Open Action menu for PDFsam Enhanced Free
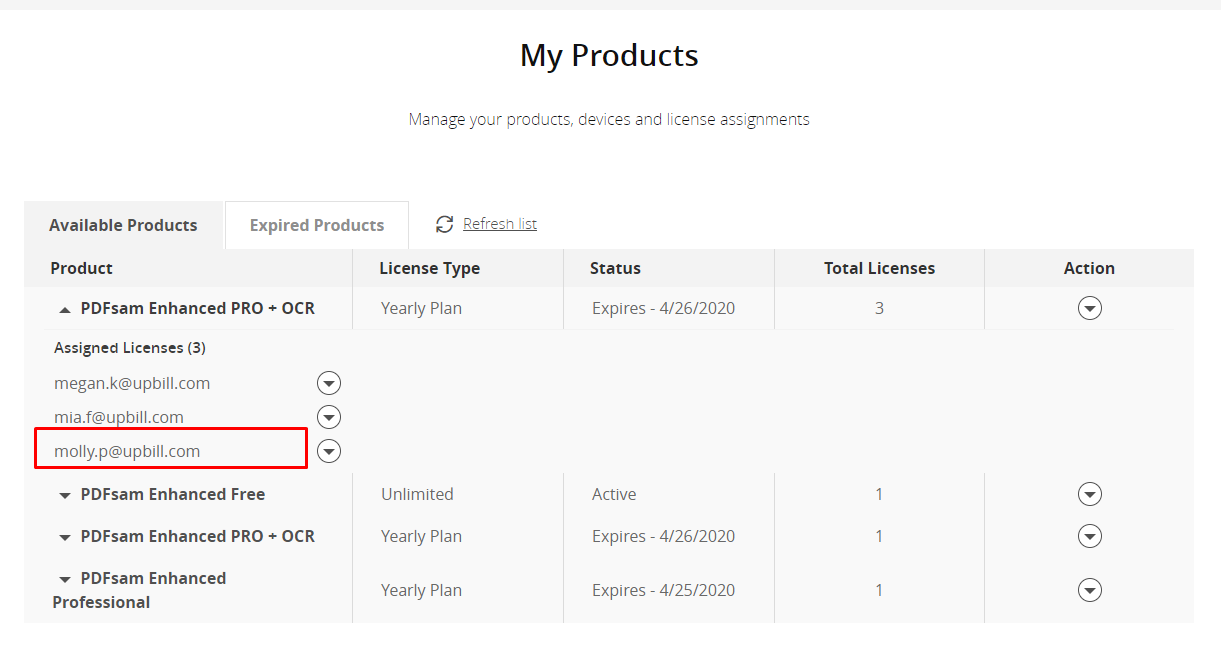 tap(1090, 494)
